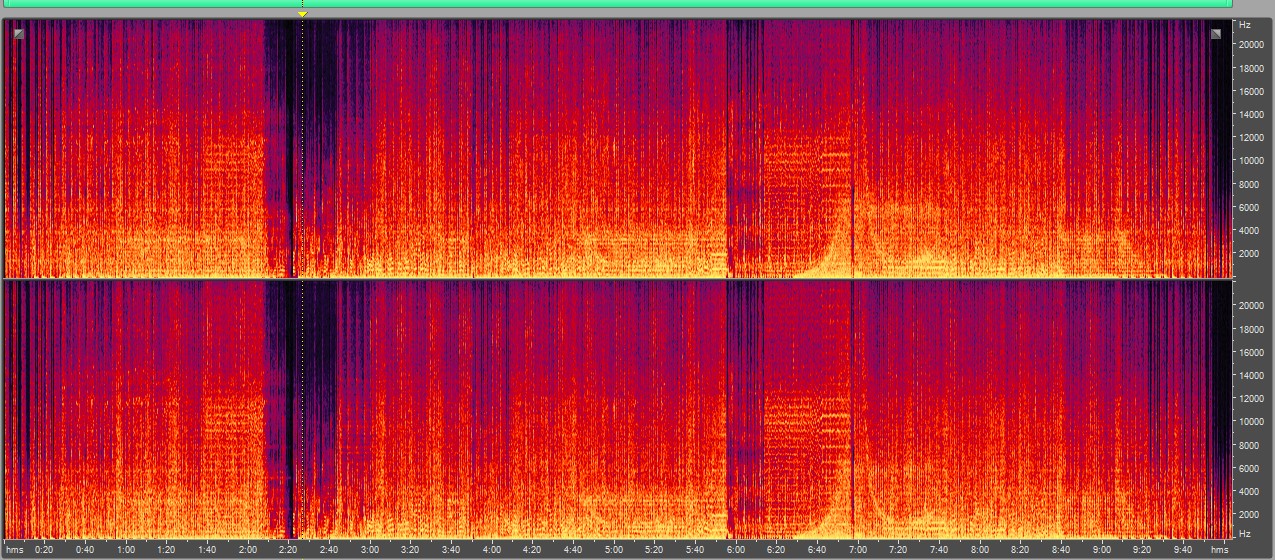Image resolution: width=1275 pixels, height=560 pixels.
Task: Click 6000 on the lower channel frequency scale
Action: tap(1251, 468)
